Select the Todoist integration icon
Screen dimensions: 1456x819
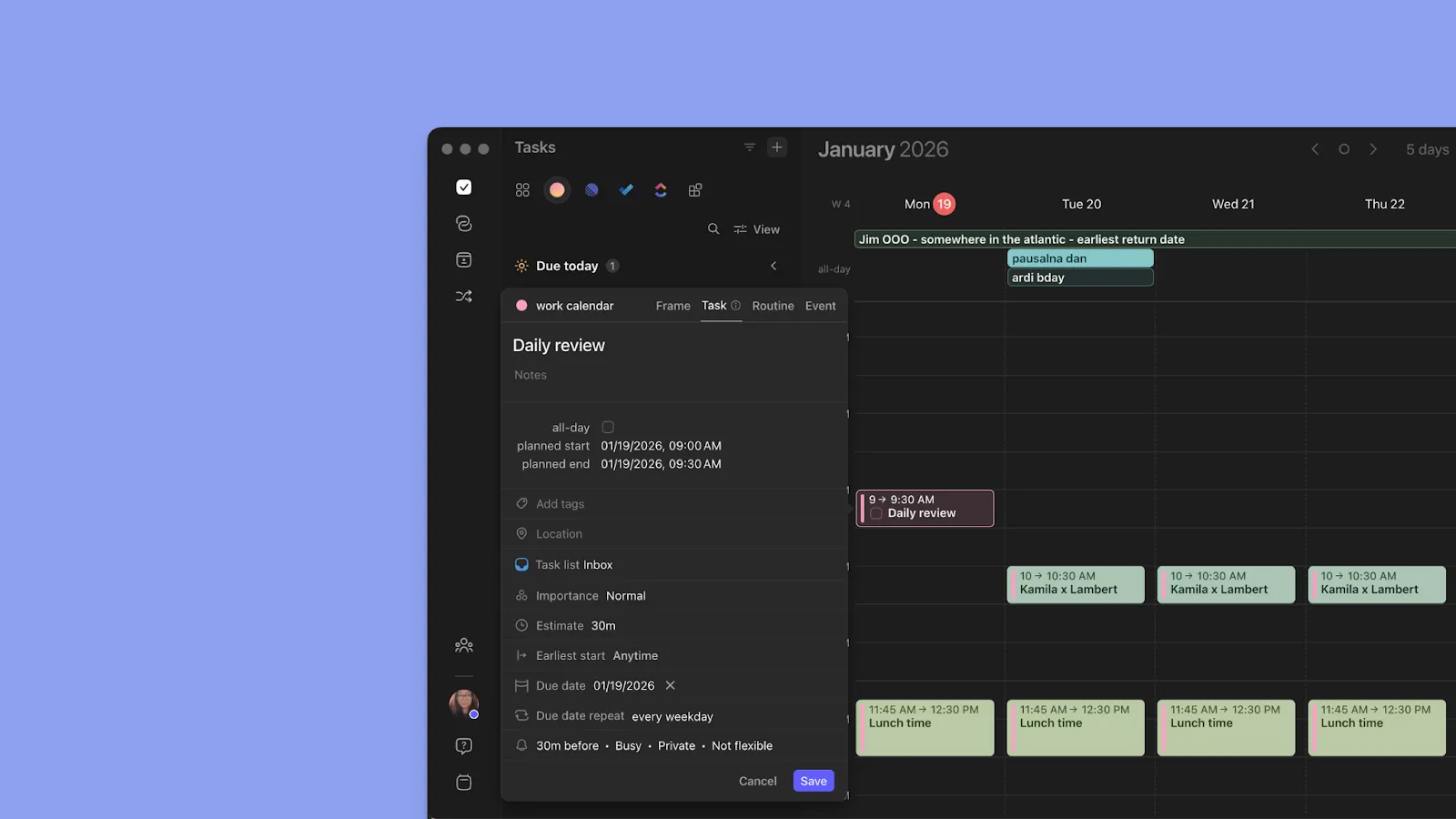coord(626,189)
